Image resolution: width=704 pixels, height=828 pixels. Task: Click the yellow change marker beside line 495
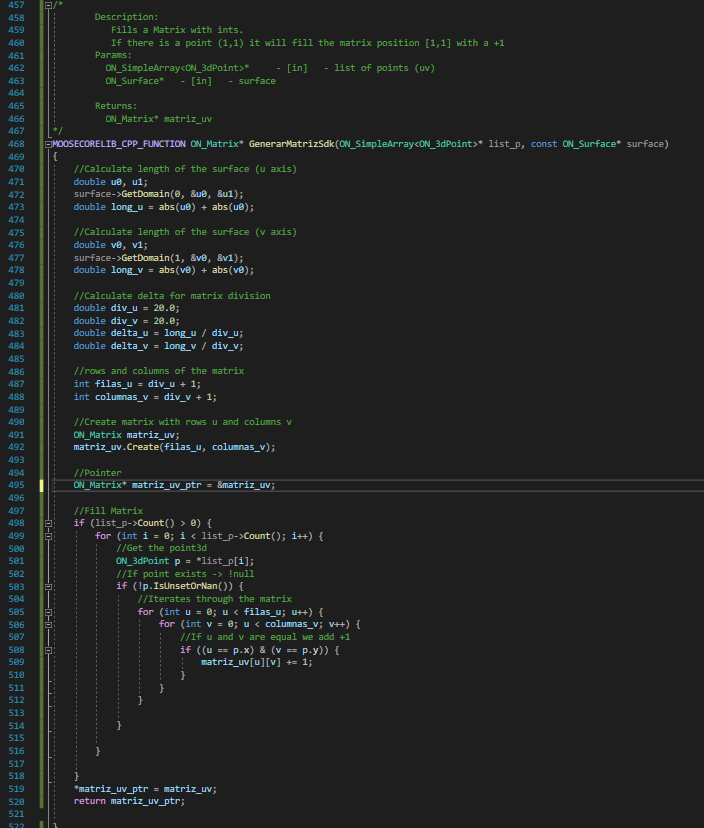click(x=41, y=485)
